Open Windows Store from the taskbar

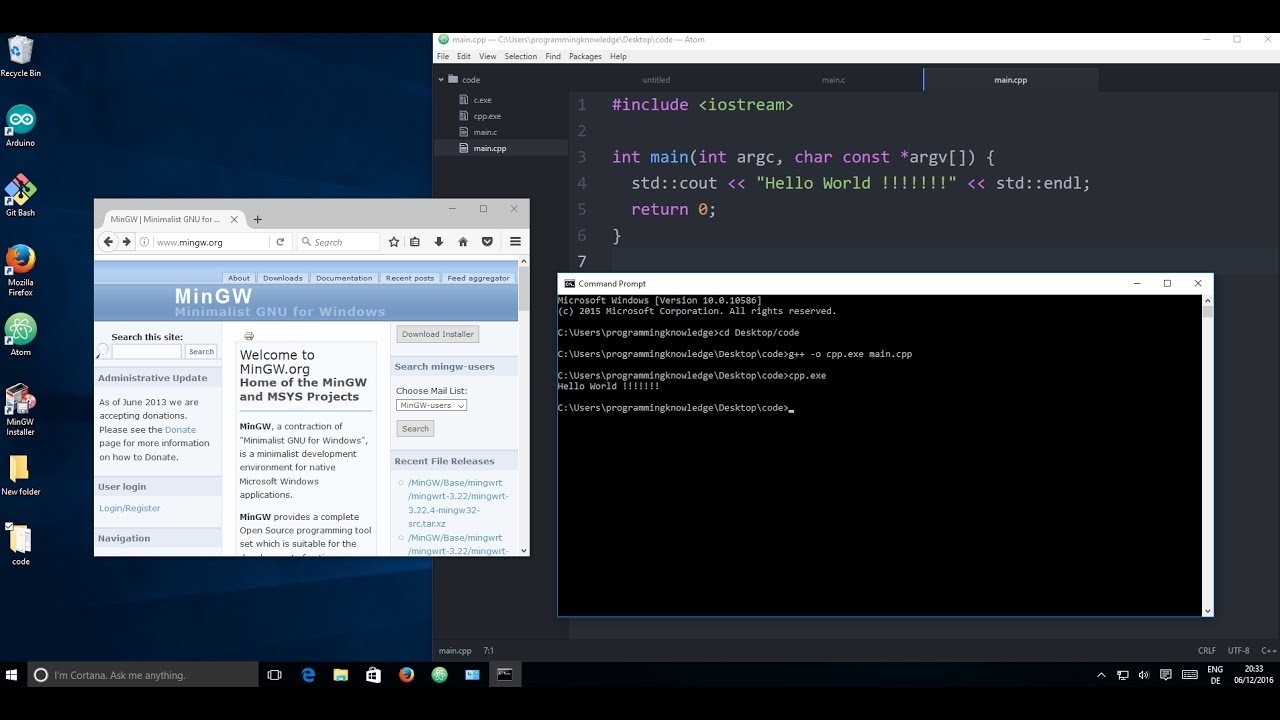pyautogui.click(x=373, y=675)
